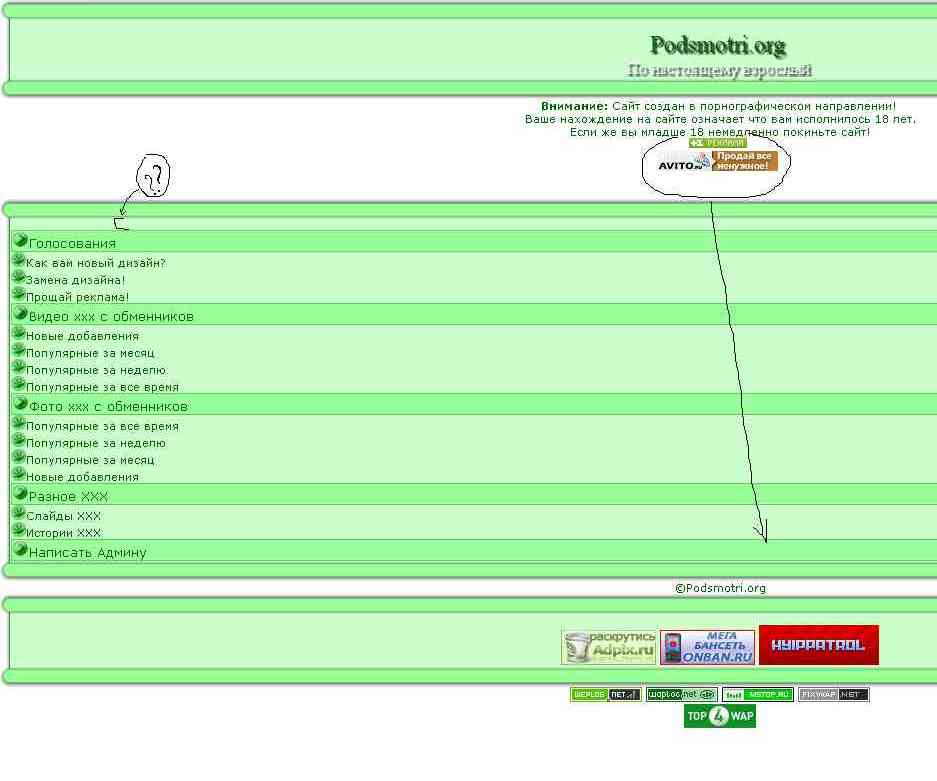The width and height of the screenshot is (937, 781).
Task: Open the Голосования section header
Action: point(72,243)
